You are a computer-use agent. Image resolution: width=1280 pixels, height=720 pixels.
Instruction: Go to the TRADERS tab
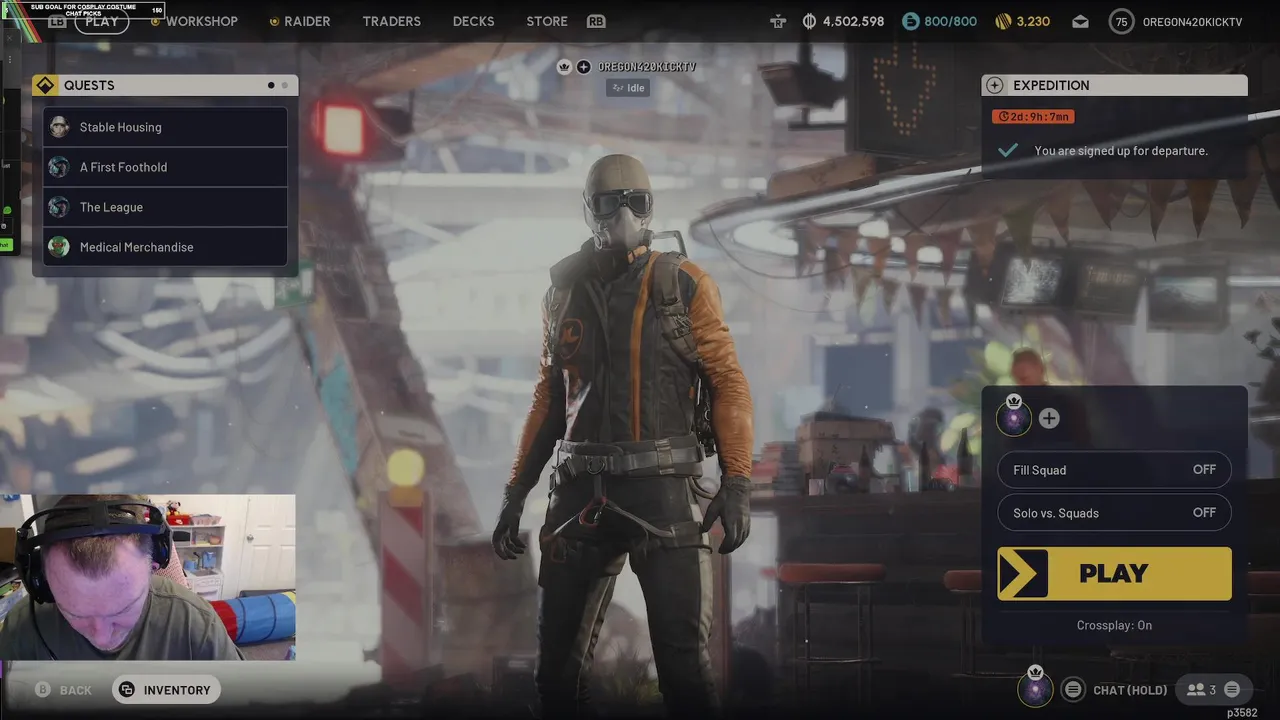pyautogui.click(x=391, y=21)
